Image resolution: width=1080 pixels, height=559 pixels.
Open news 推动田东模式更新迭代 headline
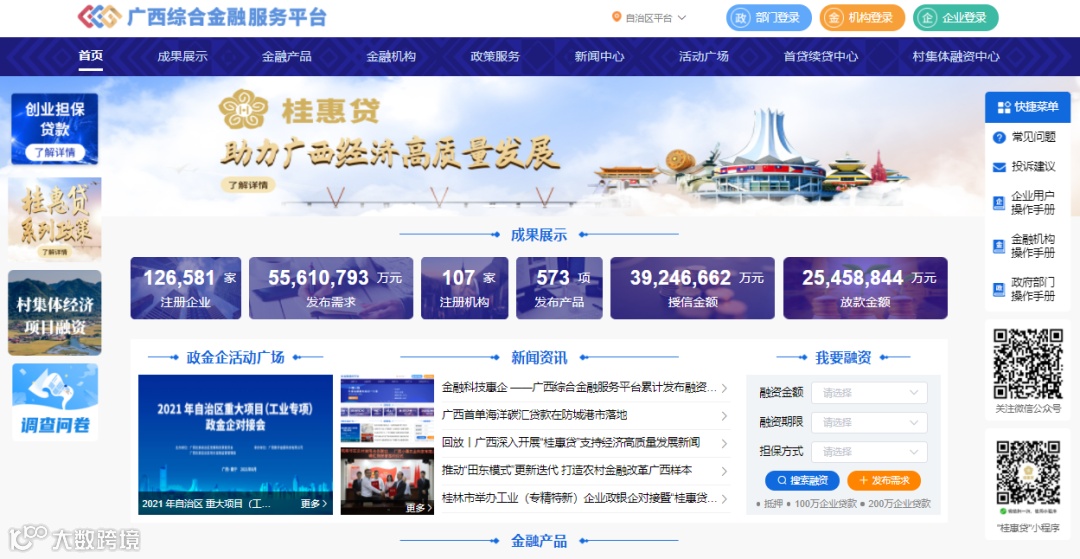[567, 472]
